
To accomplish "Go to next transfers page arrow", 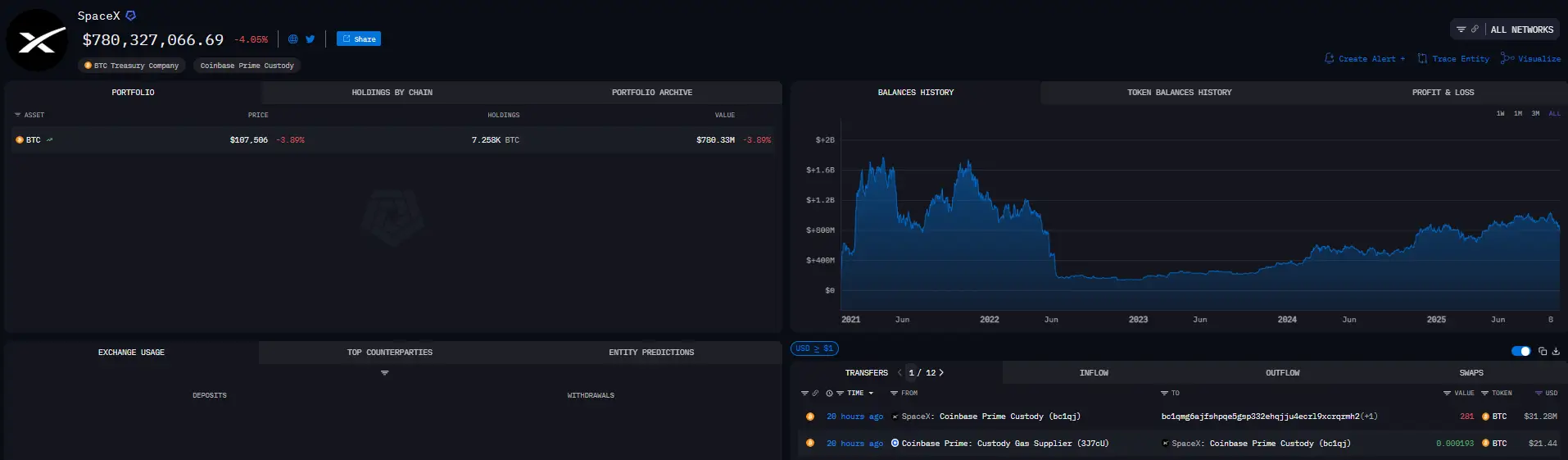I will (x=941, y=373).
